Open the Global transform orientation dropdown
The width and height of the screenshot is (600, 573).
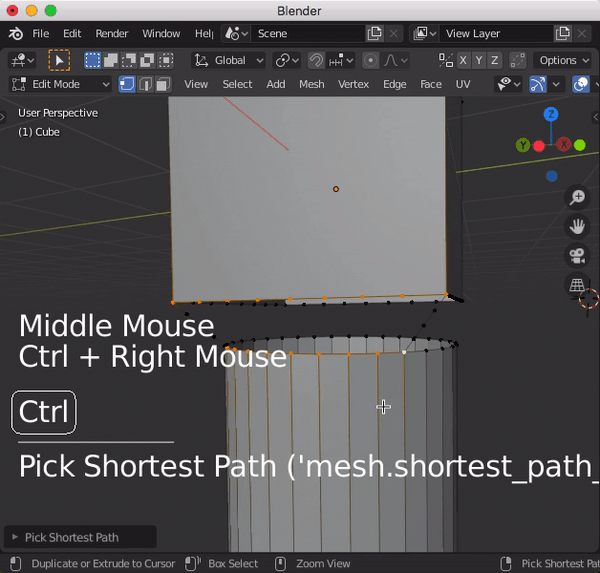[229, 60]
